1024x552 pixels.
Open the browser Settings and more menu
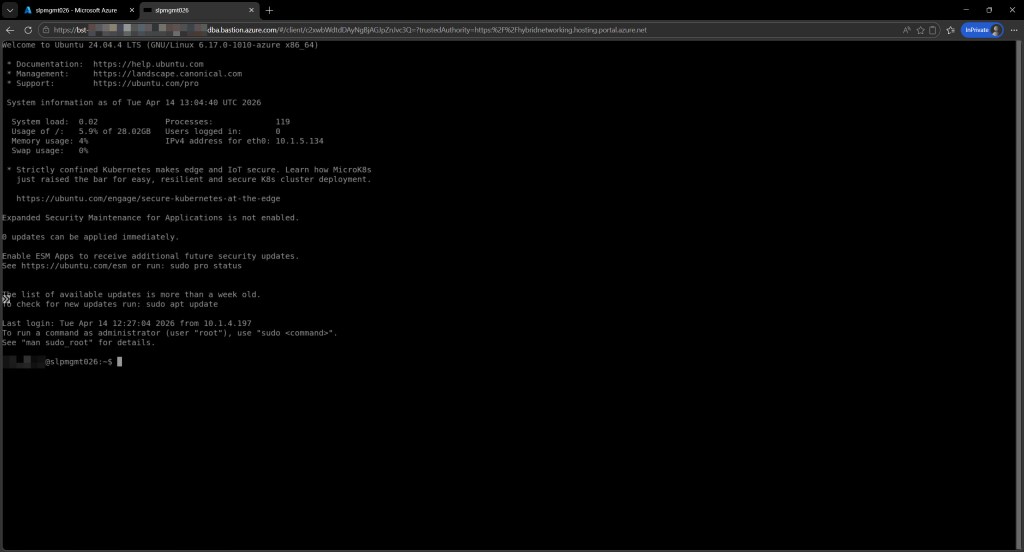click(x=1013, y=30)
